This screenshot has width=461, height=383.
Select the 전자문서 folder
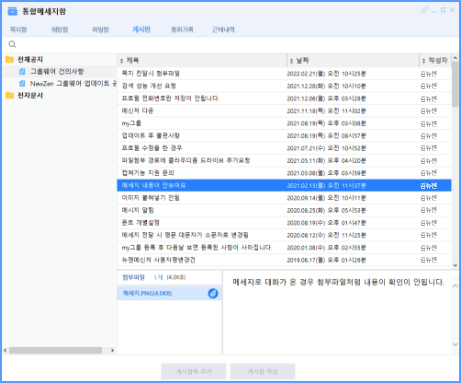(x=30, y=95)
